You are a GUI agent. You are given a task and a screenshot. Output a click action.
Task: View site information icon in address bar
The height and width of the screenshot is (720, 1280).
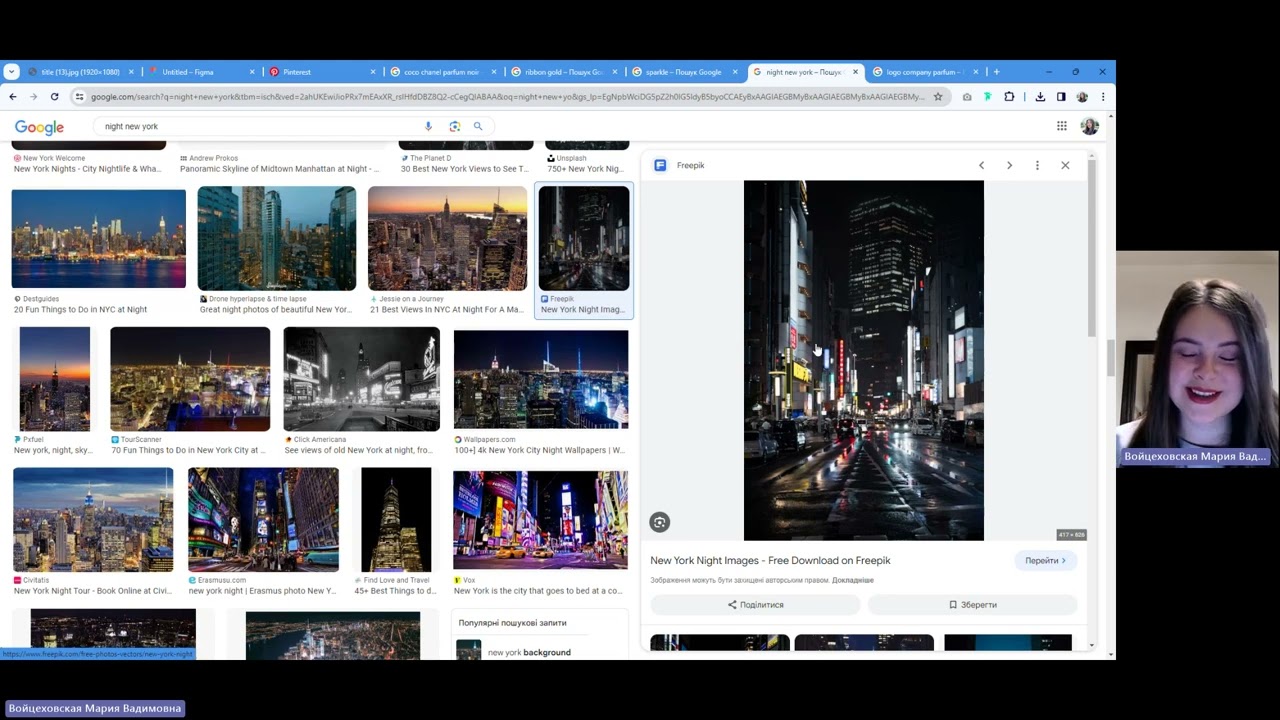79,97
